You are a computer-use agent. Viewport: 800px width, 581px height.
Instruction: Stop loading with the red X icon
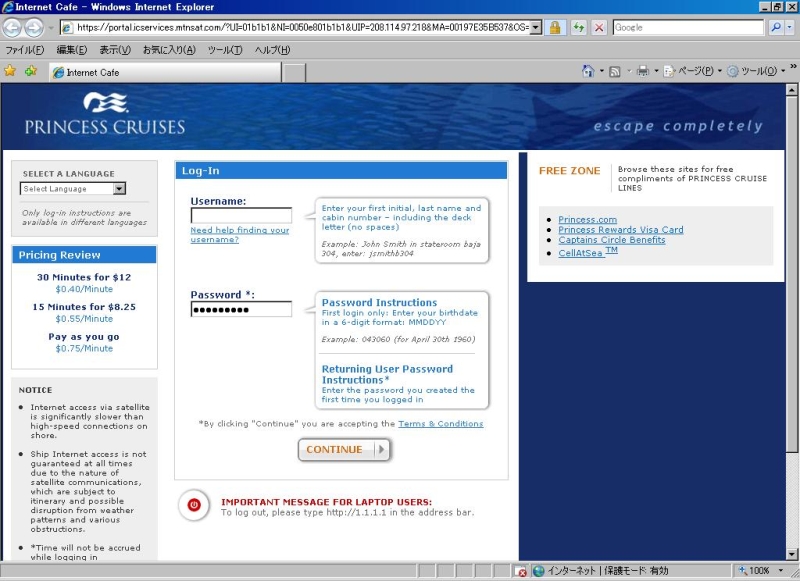tap(599, 28)
